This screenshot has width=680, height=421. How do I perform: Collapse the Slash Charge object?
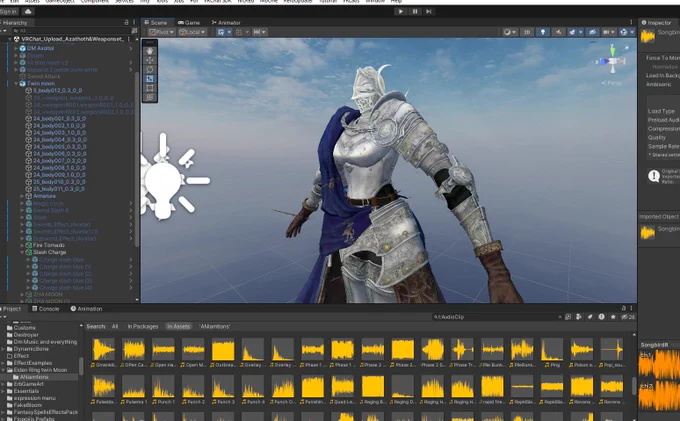click(x=22, y=252)
